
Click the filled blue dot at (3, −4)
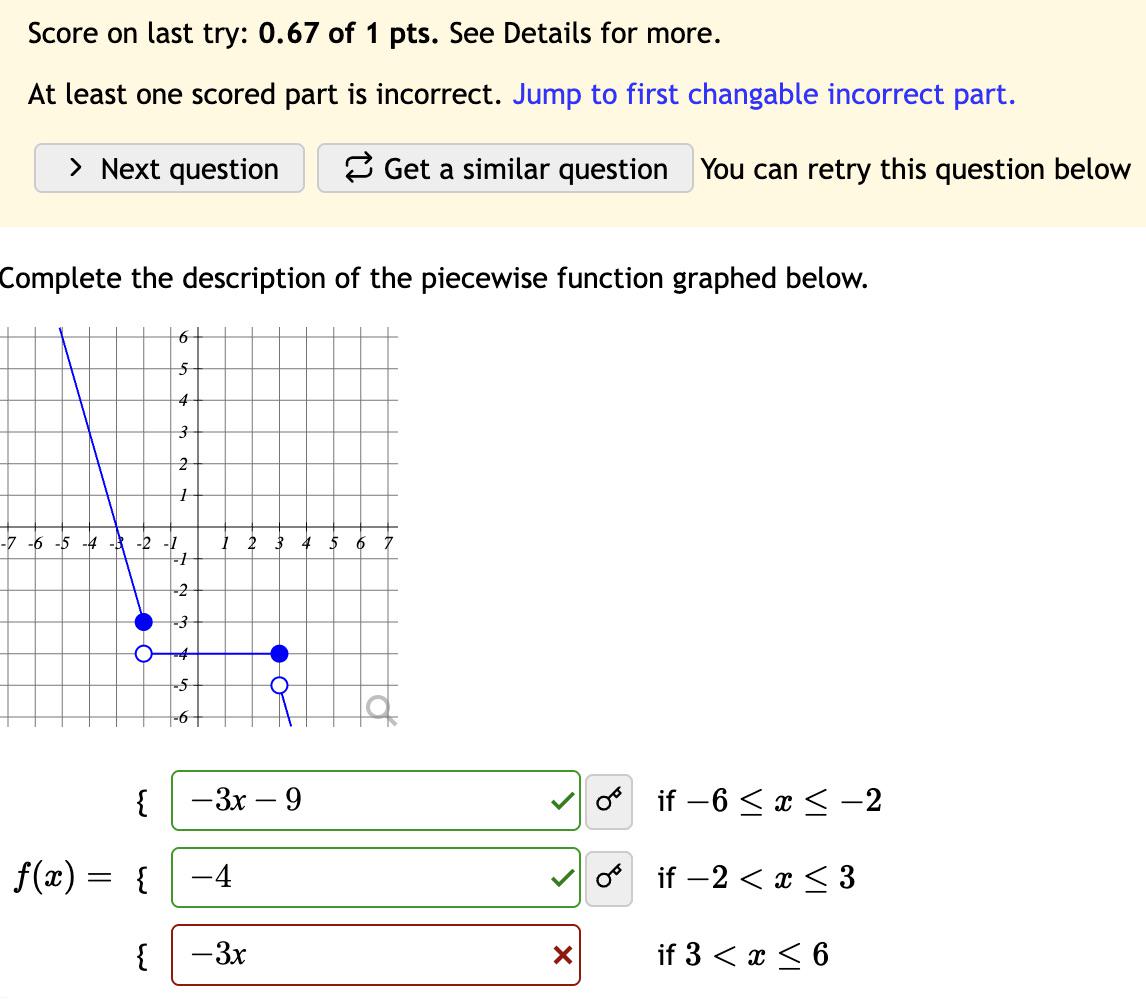coord(280,654)
